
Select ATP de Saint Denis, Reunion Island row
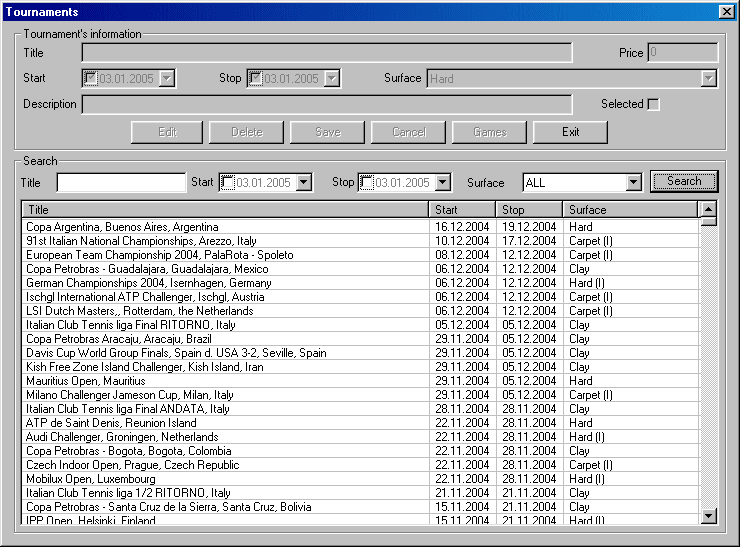pyautogui.click(x=360, y=423)
